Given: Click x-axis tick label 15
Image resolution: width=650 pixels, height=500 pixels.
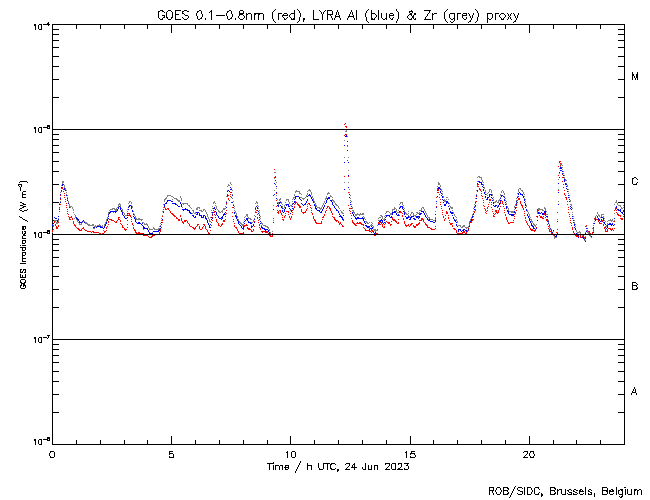Looking at the screenshot, I should point(410,454).
